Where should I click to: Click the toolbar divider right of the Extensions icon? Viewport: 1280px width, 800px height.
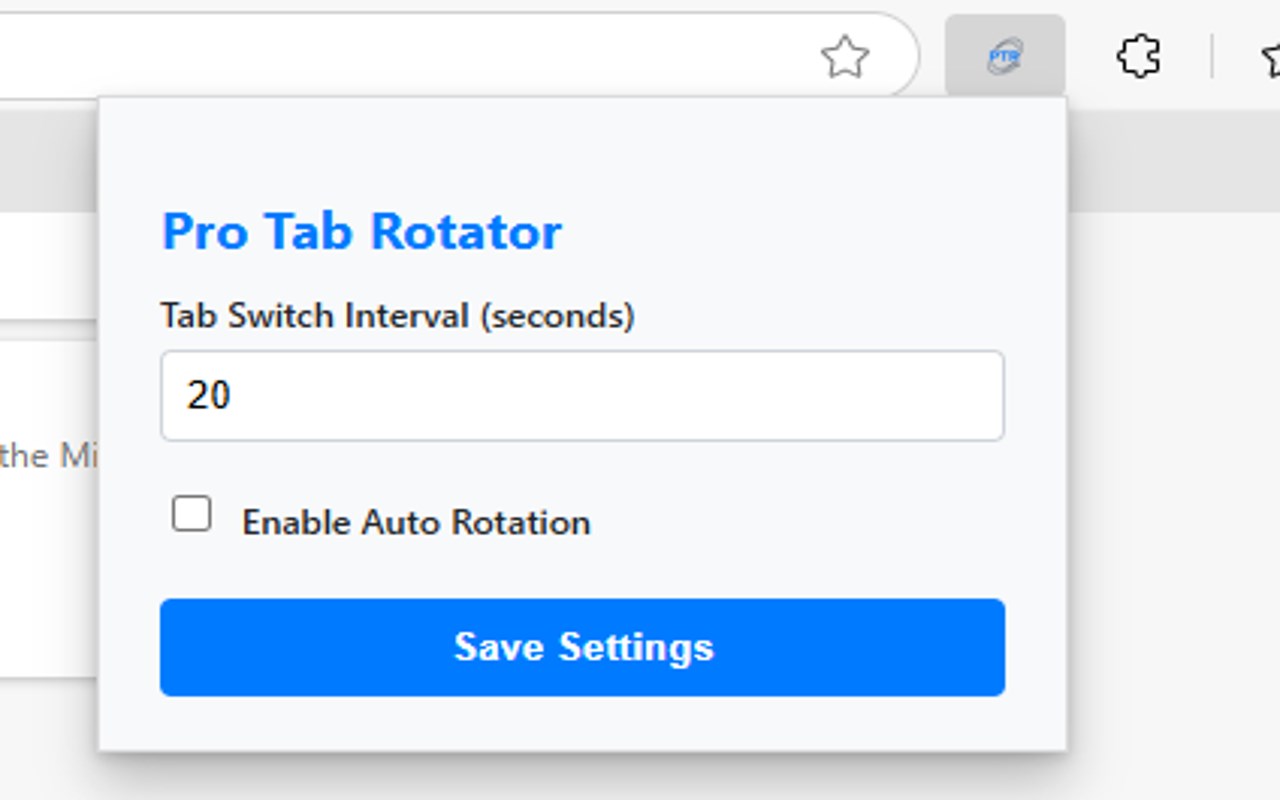(x=1211, y=56)
